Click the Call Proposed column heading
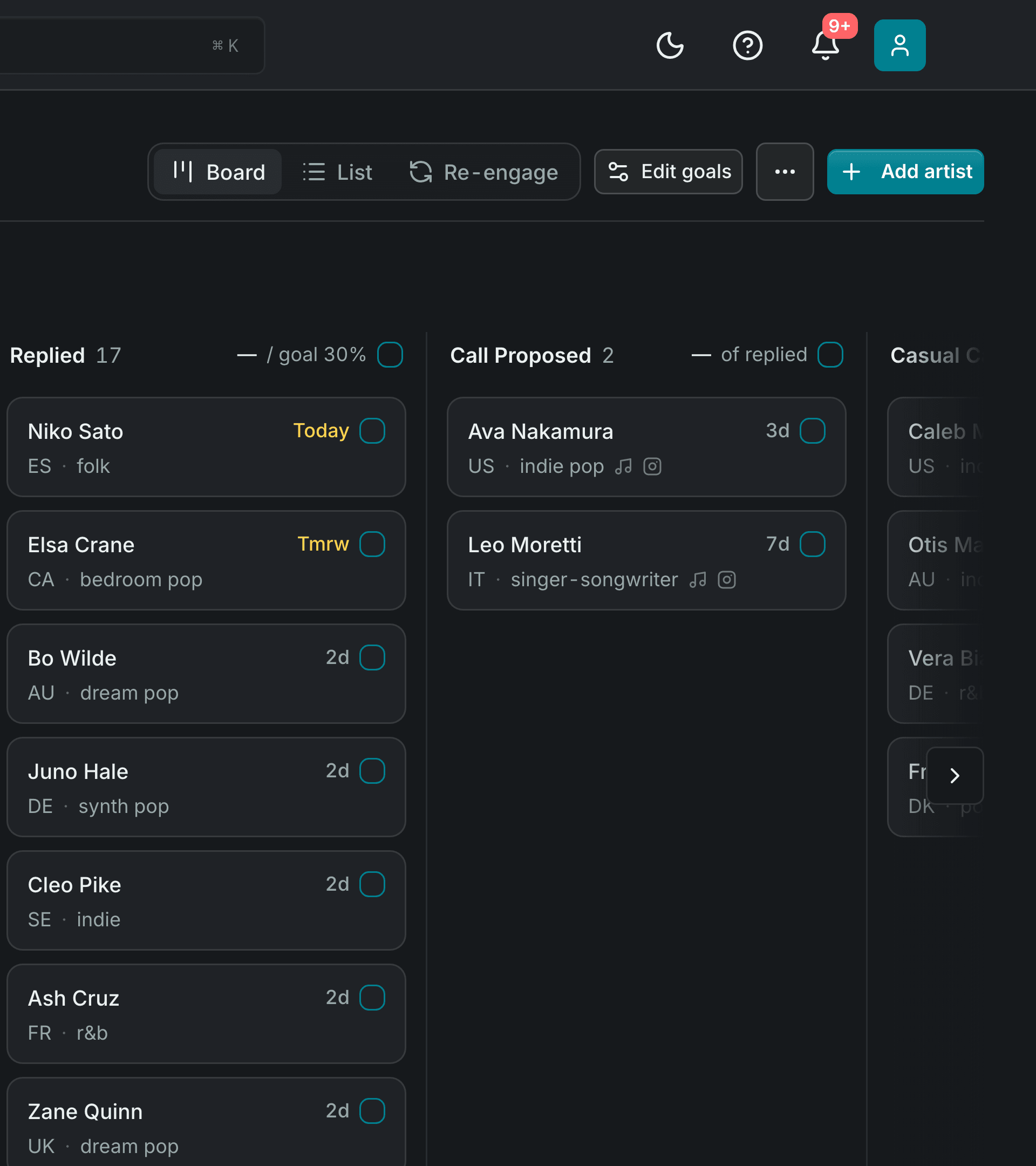Viewport: 1036px width, 1166px height. [521, 355]
